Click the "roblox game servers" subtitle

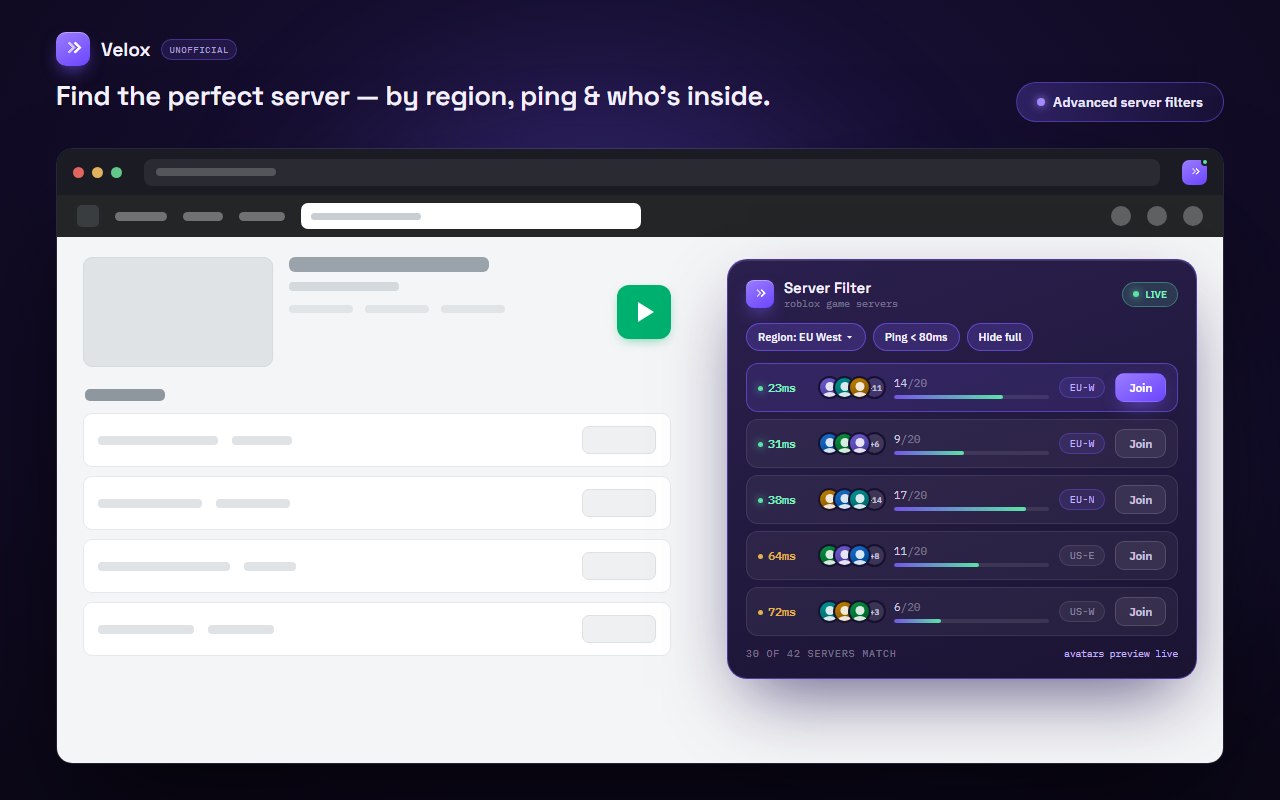point(841,304)
